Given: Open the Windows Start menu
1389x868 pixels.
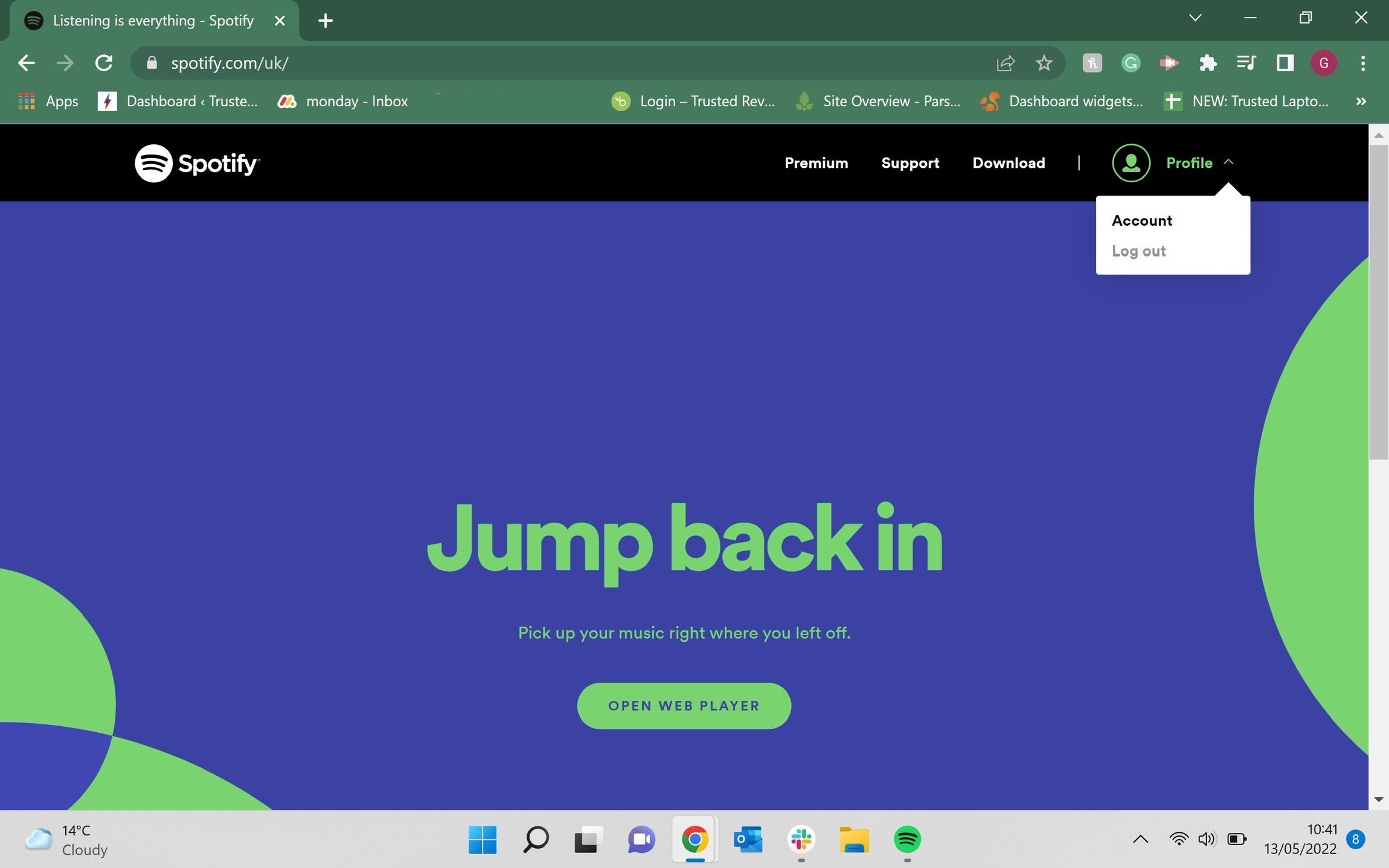Looking at the screenshot, I should click(x=483, y=840).
